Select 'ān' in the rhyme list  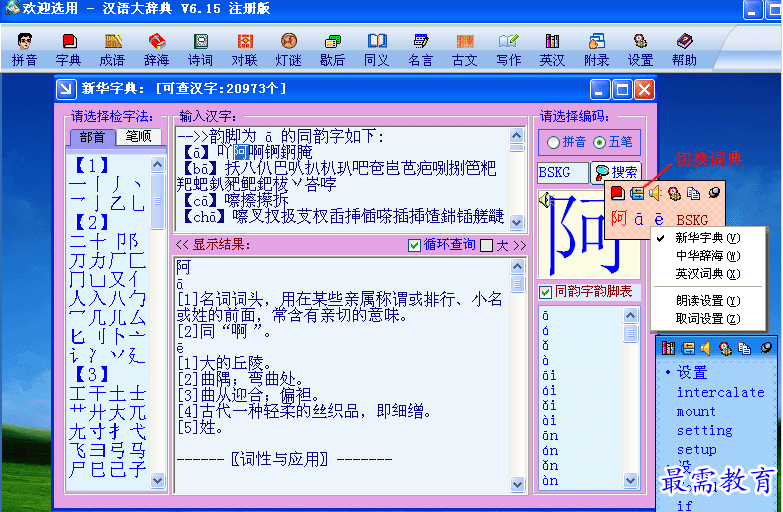point(550,436)
